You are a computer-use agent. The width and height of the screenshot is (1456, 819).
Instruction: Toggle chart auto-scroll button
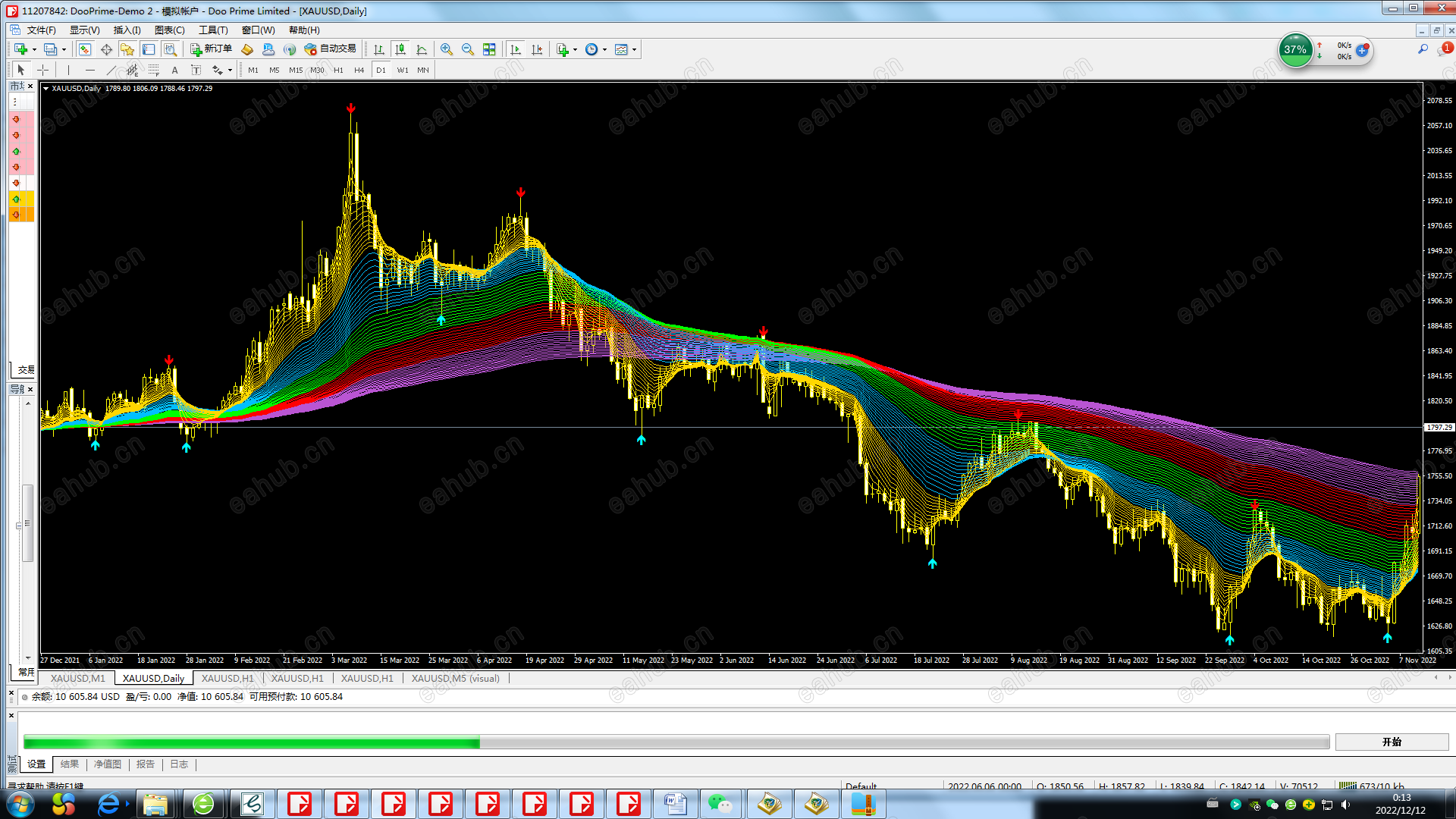point(516,49)
